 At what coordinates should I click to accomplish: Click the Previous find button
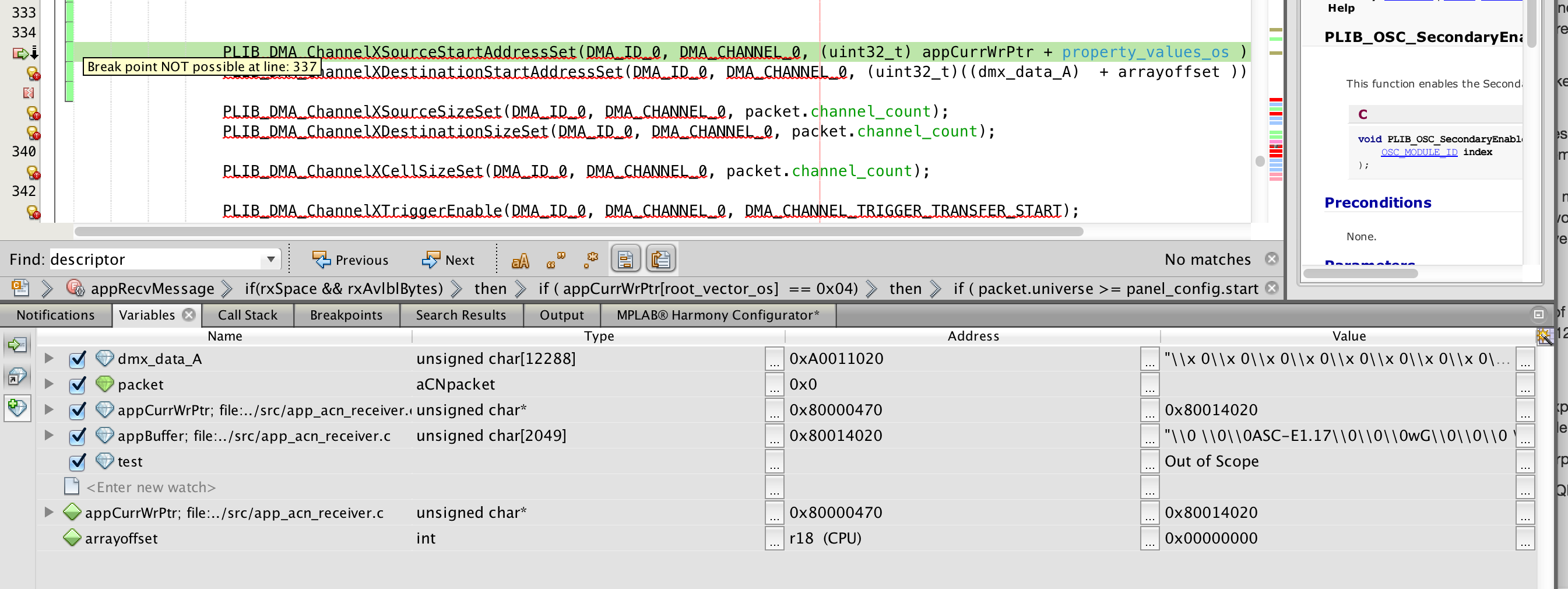350,260
